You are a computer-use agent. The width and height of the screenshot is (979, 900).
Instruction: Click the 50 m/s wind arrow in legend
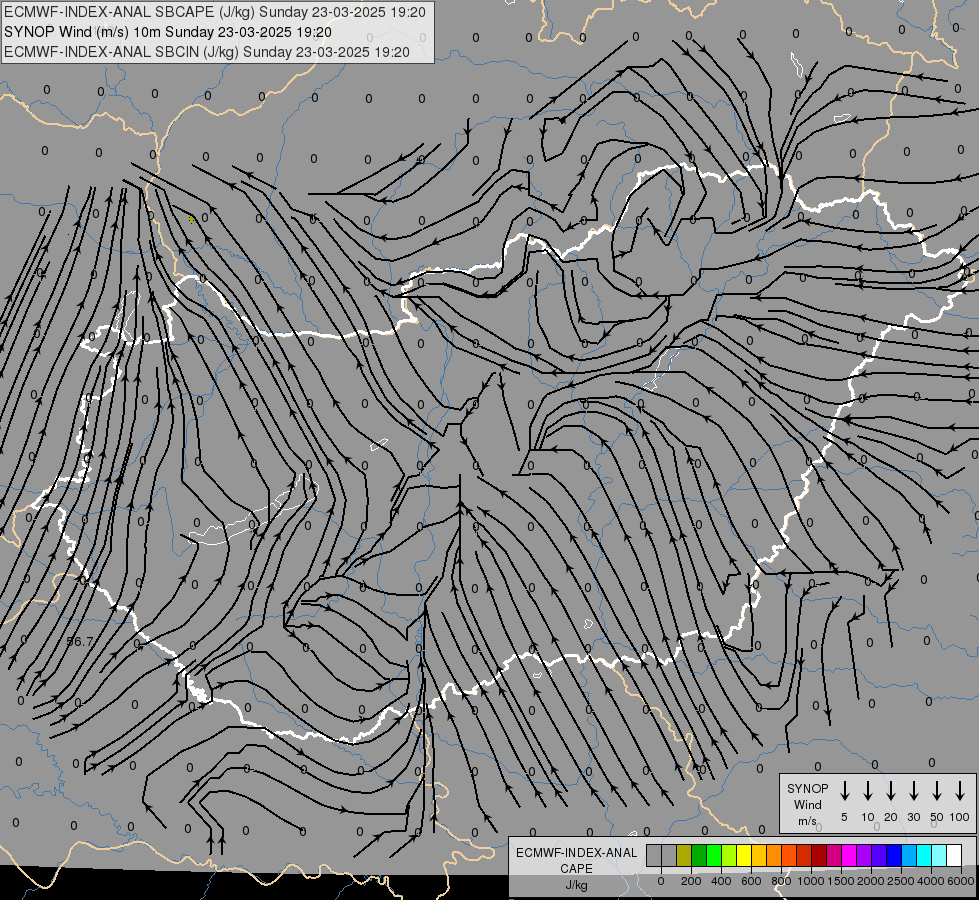click(x=937, y=791)
